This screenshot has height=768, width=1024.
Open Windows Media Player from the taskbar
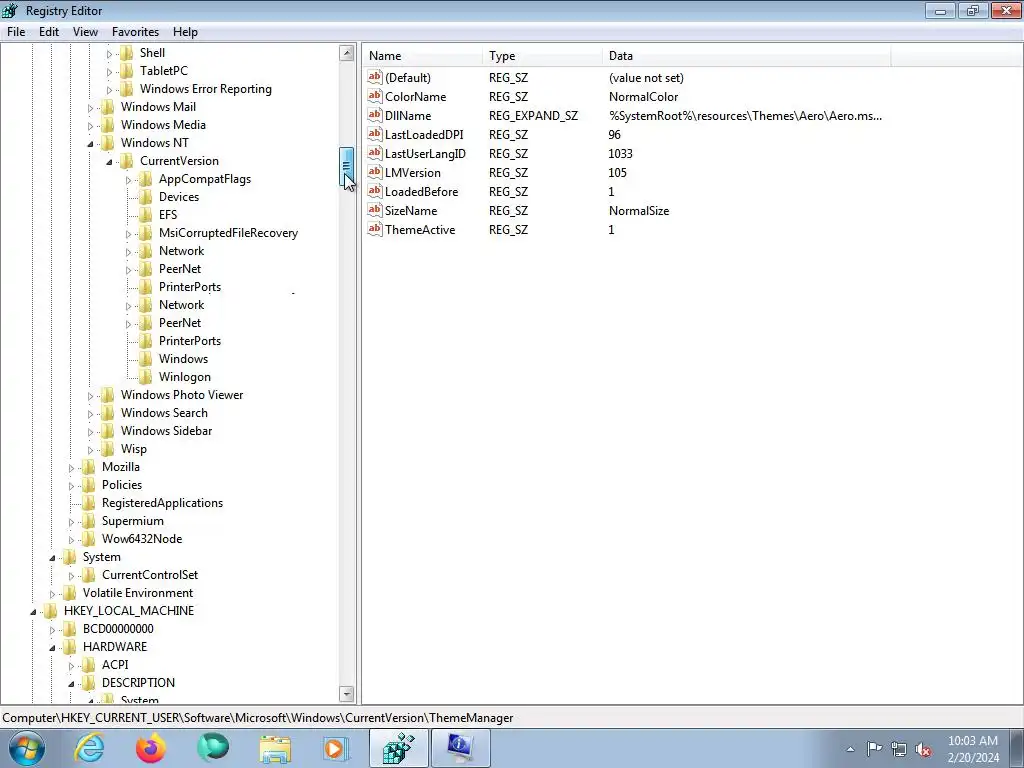[336, 748]
